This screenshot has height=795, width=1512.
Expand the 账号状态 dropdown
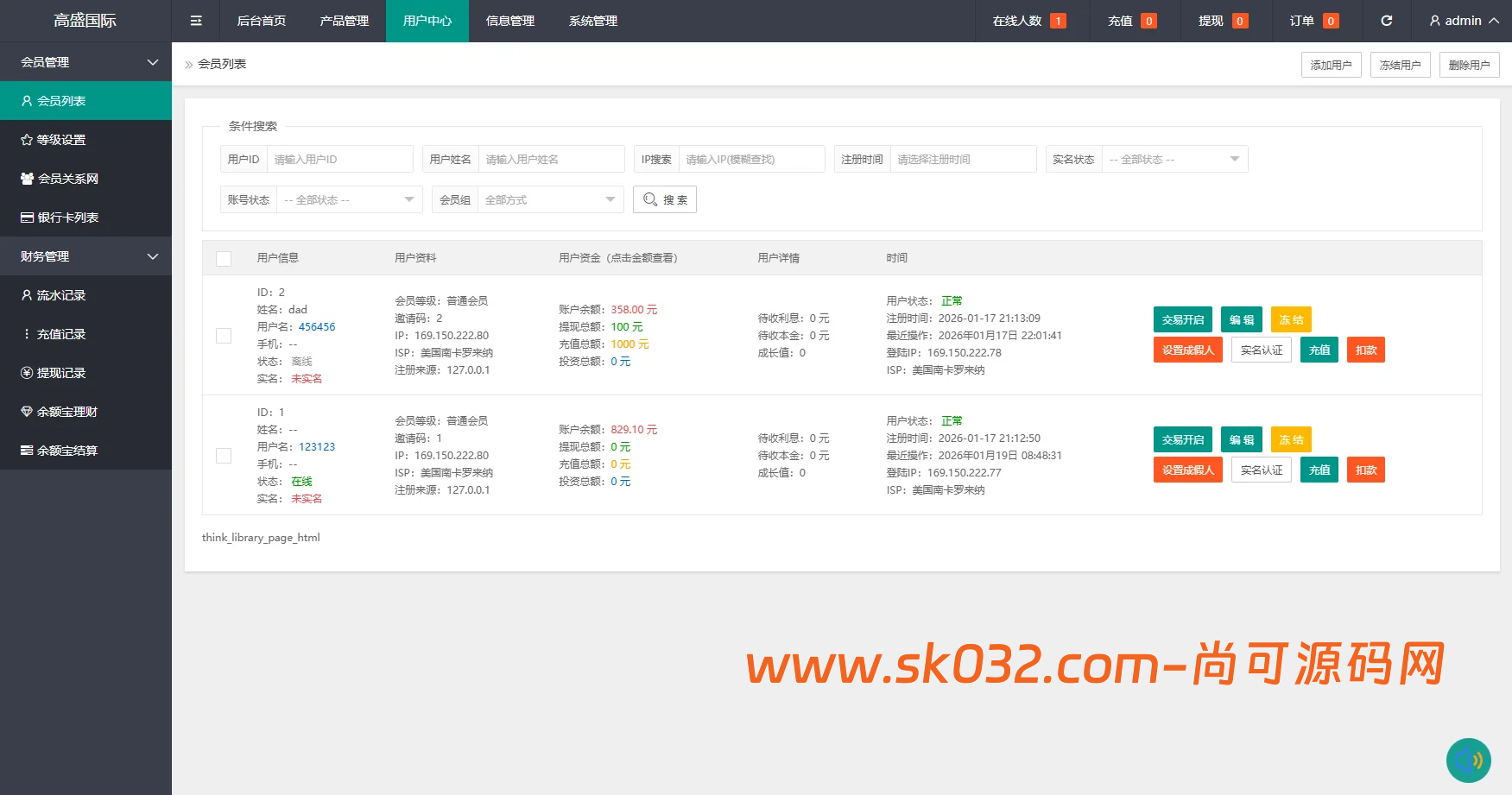point(348,199)
